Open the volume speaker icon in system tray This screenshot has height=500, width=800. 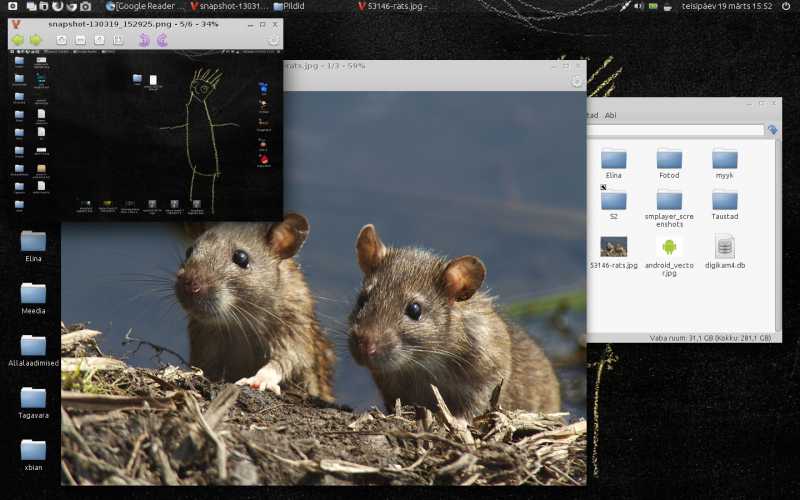(x=639, y=6)
